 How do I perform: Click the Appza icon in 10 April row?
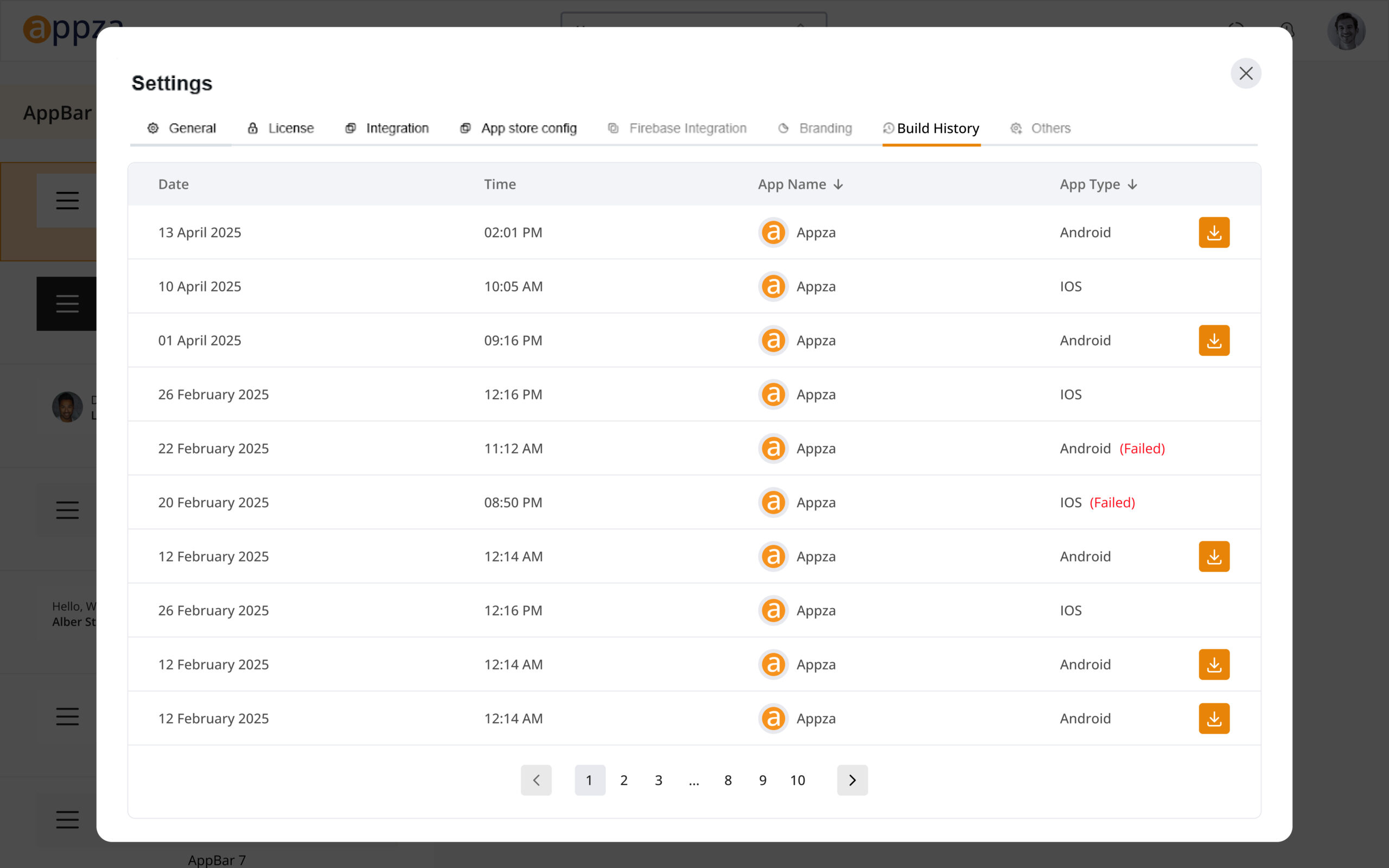pyautogui.click(x=773, y=286)
